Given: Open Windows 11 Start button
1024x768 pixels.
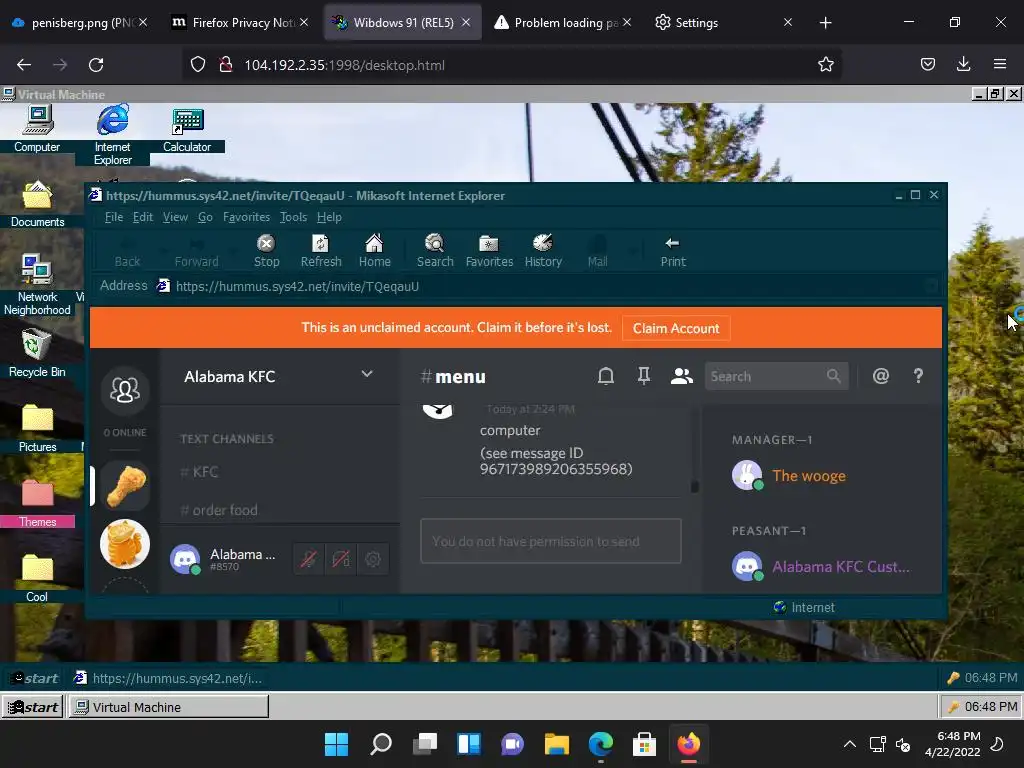Looking at the screenshot, I should [336, 744].
